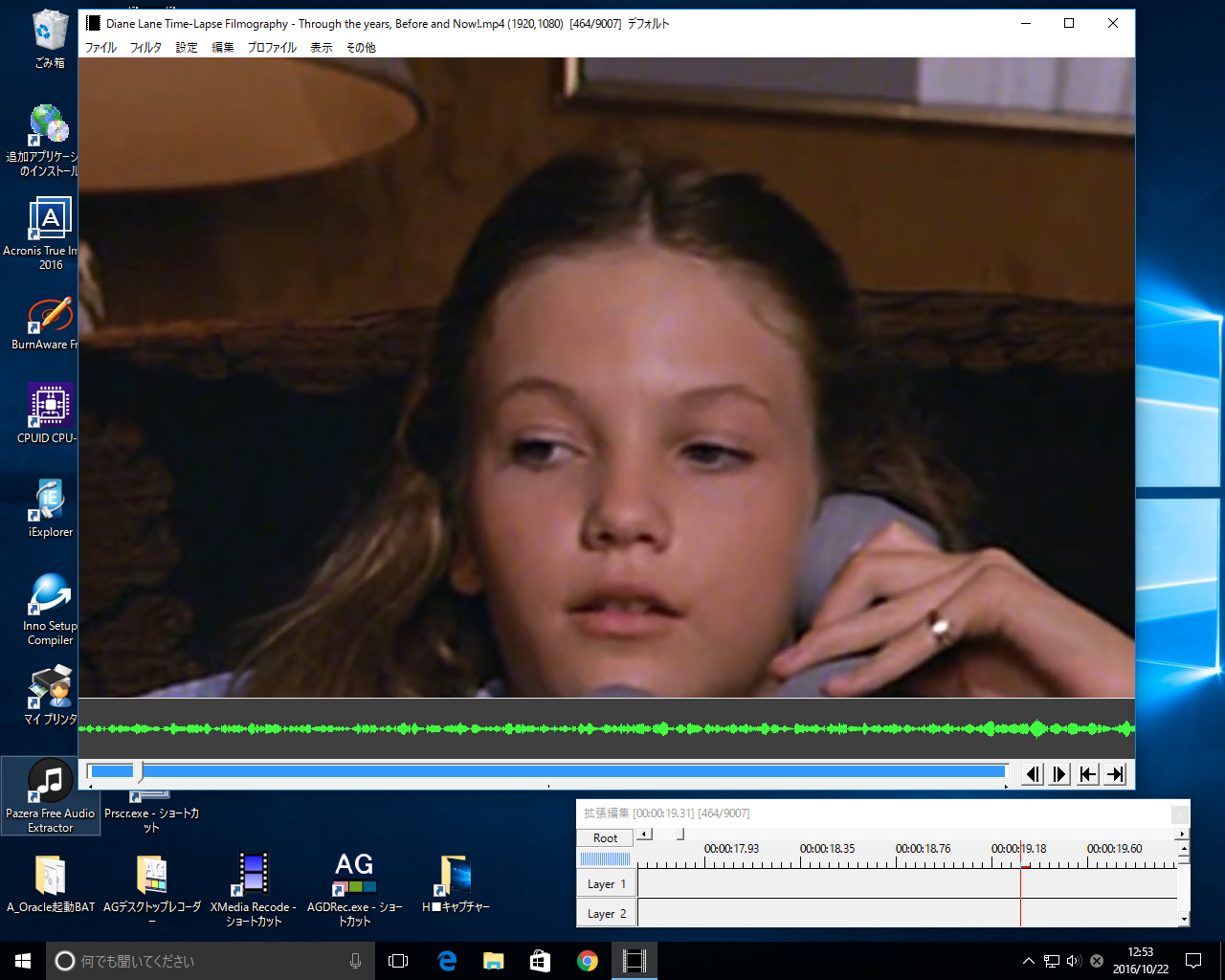Image resolution: width=1225 pixels, height=980 pixels.
Task: Select the マイ プリンタ desktop icon
Action: pyautogui.click(x=50, y=696)
